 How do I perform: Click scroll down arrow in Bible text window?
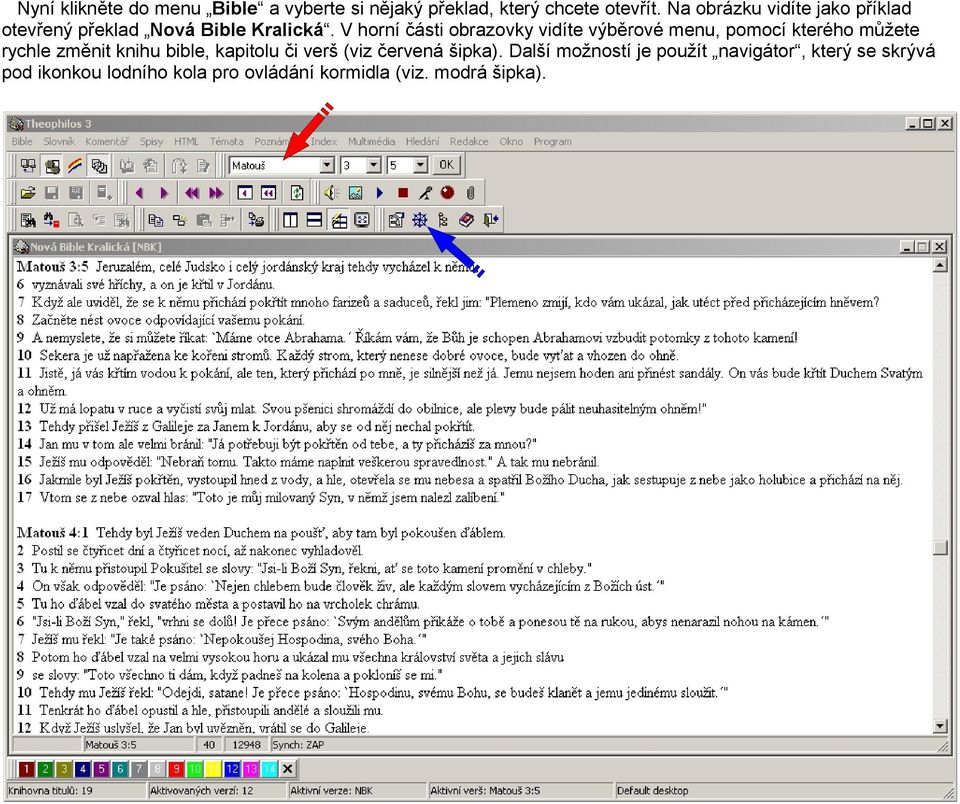point(940,726)
